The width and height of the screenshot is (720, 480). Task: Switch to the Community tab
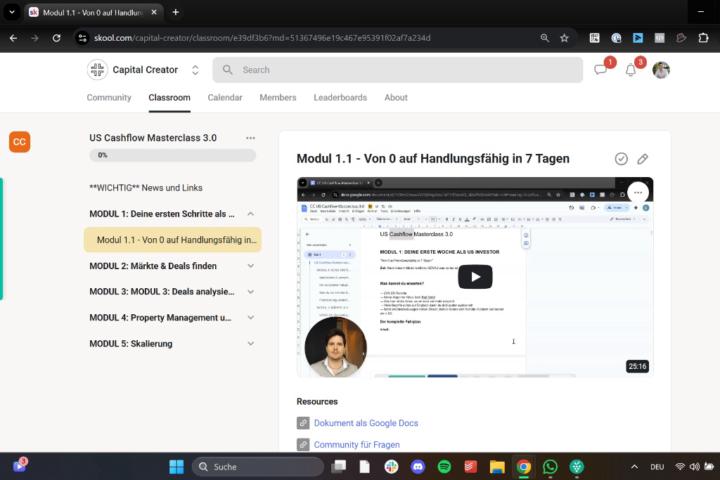click(x=109, y=97)
